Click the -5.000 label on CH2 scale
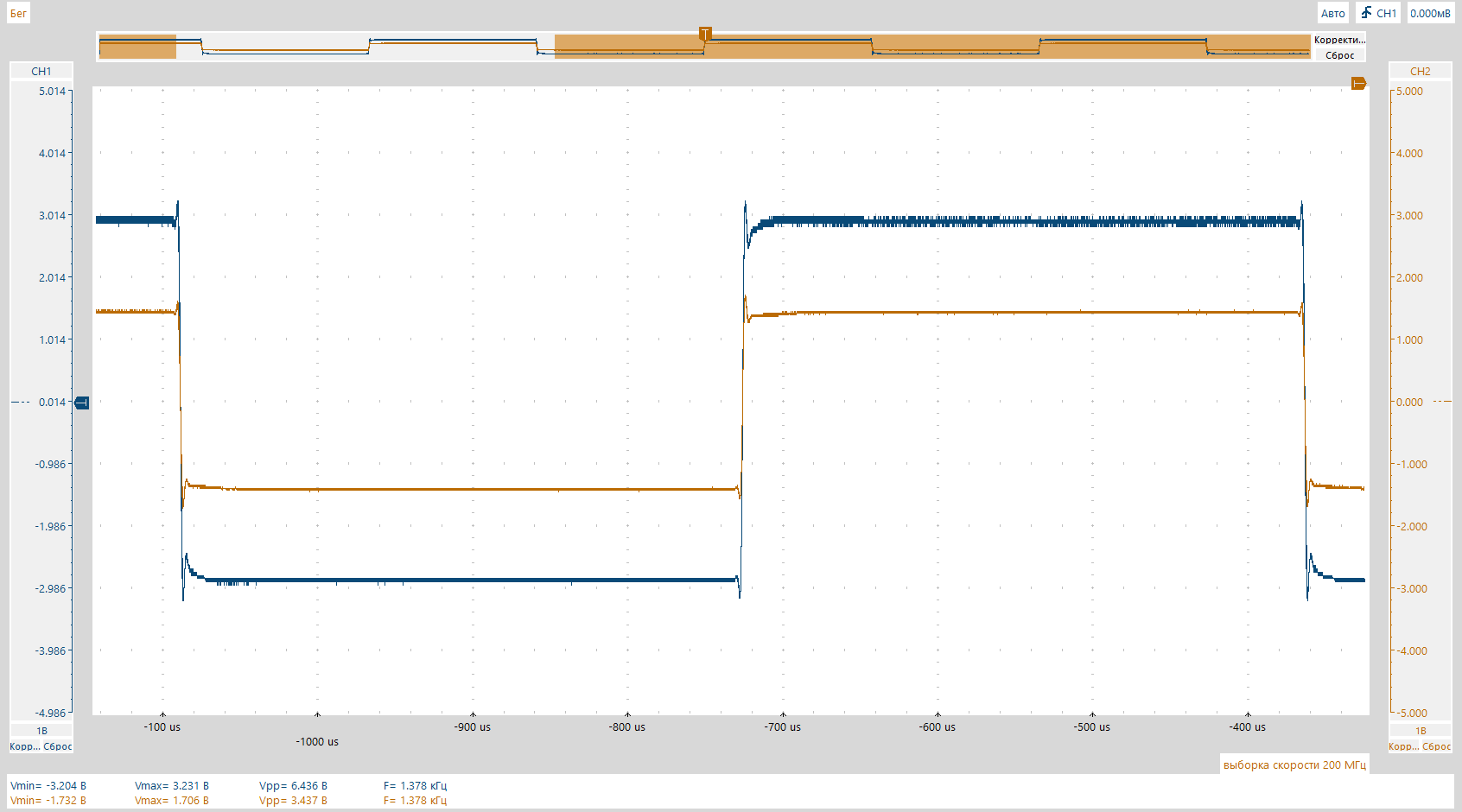 click(1412, 713)
